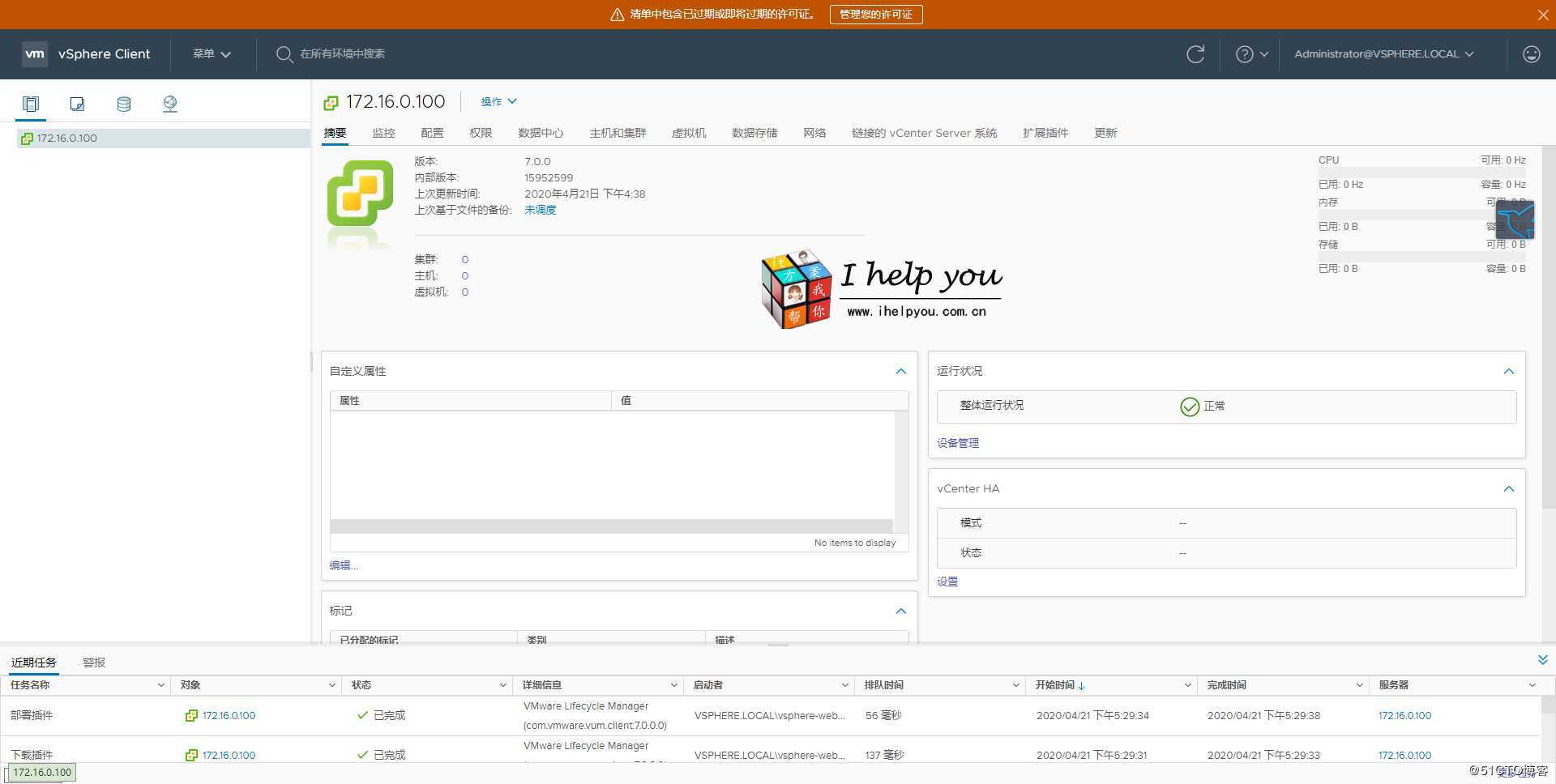Switch to the 网络 tab
1556x784 pixels.
(814, 133)
